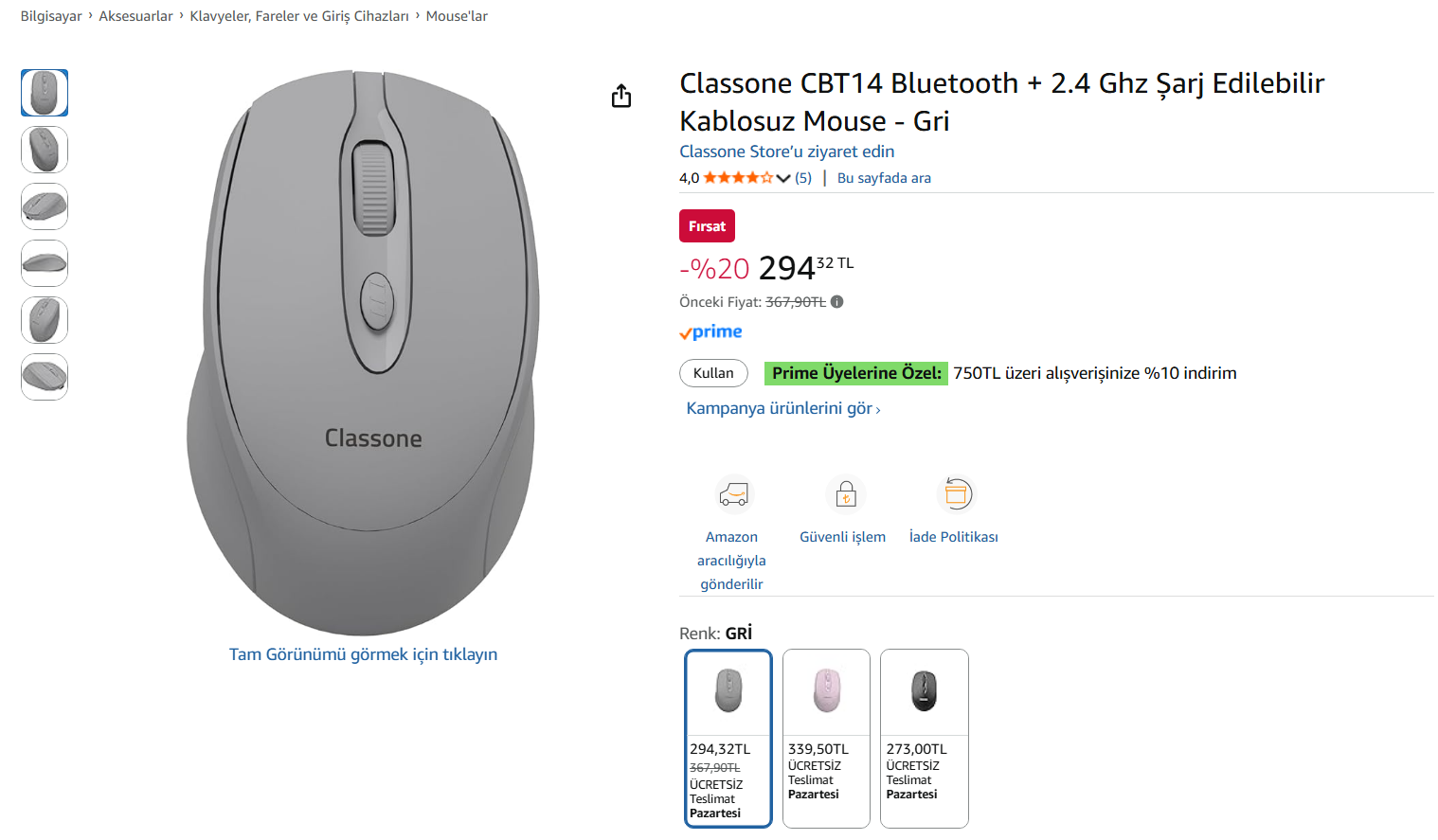Click the red Fırsat deal badge

(x=707, y=226)
